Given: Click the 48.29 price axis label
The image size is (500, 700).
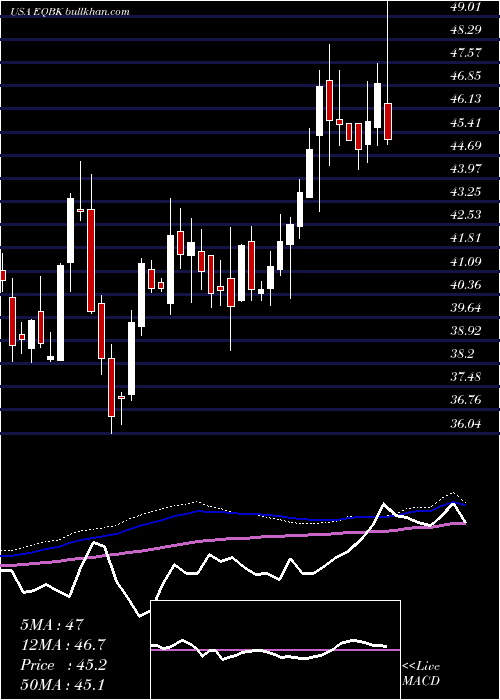Looking at the screenshot, I should (x=467, y=30).
